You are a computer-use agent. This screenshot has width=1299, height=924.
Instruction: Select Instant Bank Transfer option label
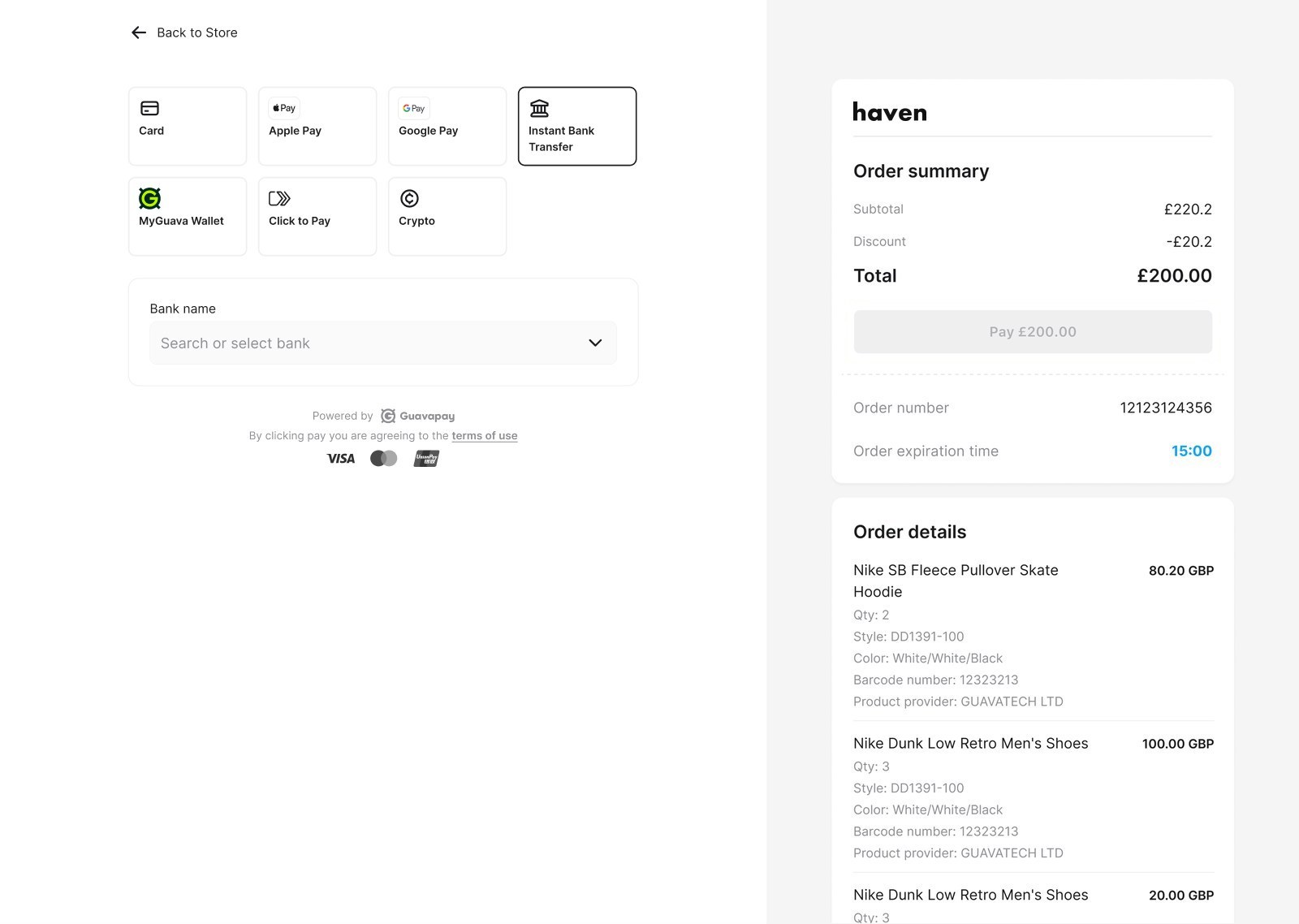pyautogui.click(x=561, y=139)
